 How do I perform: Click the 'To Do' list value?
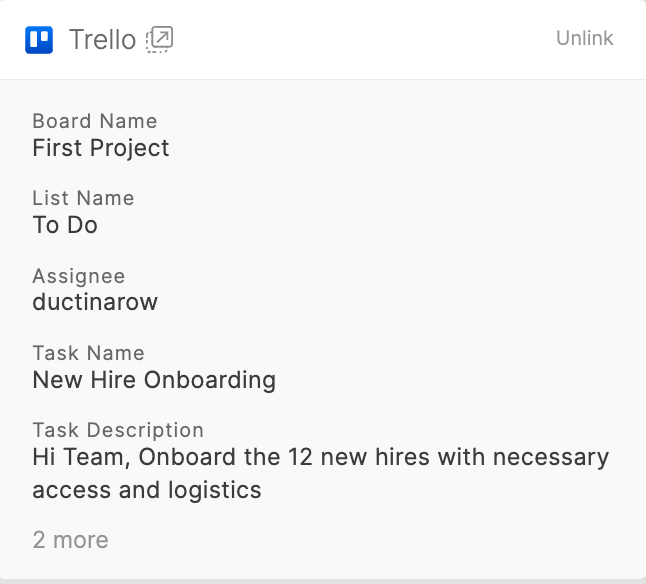click(65, 225)
